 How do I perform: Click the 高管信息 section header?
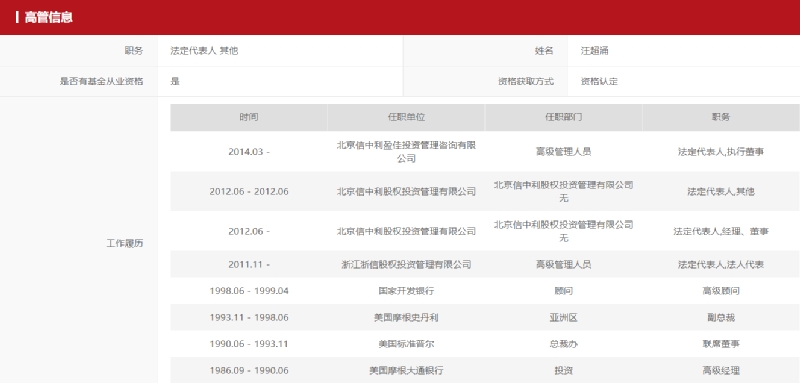(x=48, y=17)
